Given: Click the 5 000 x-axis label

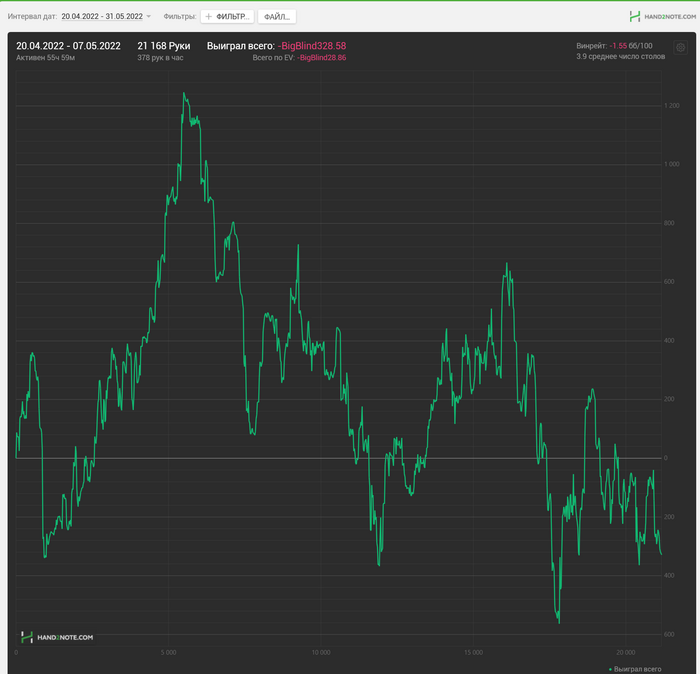Looking at the screenshot, I should [x=168, y=653].
